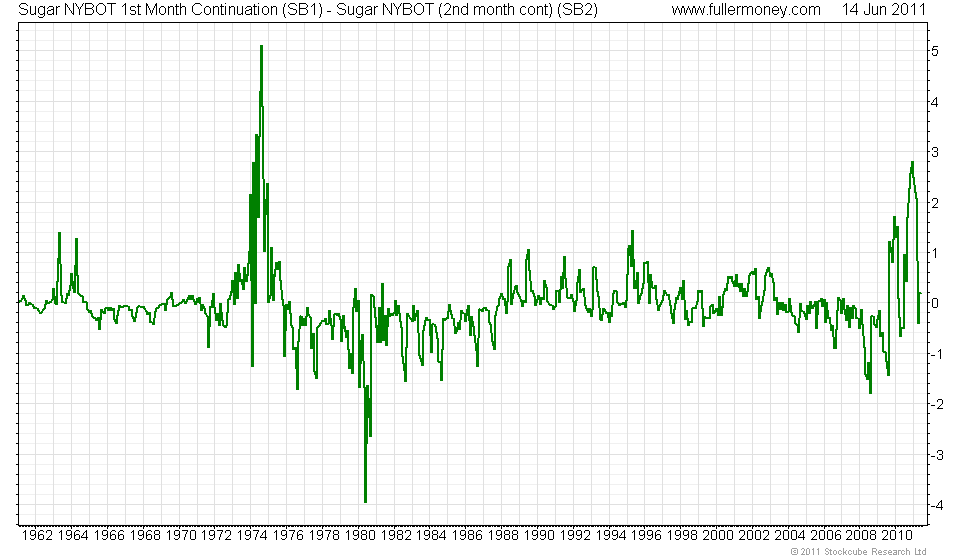The image size is (980, 560).
Task: Click the x-axis year 2010
Action: click(x=898, y=536)
